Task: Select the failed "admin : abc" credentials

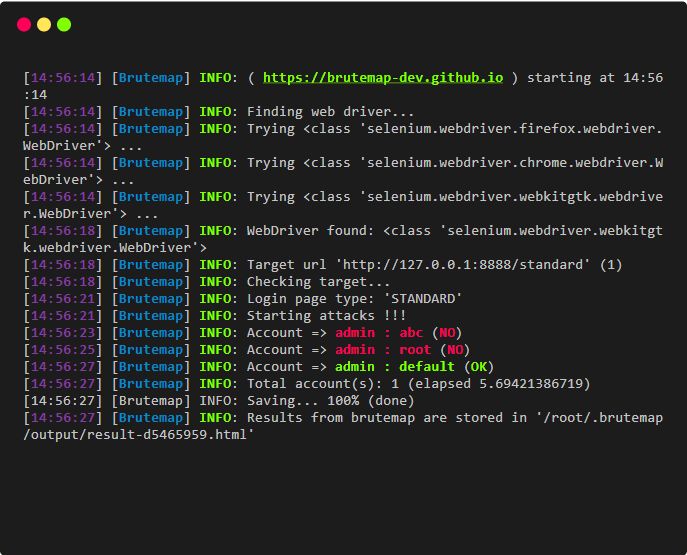Action: pyautogui.click(x=379, y=332)
